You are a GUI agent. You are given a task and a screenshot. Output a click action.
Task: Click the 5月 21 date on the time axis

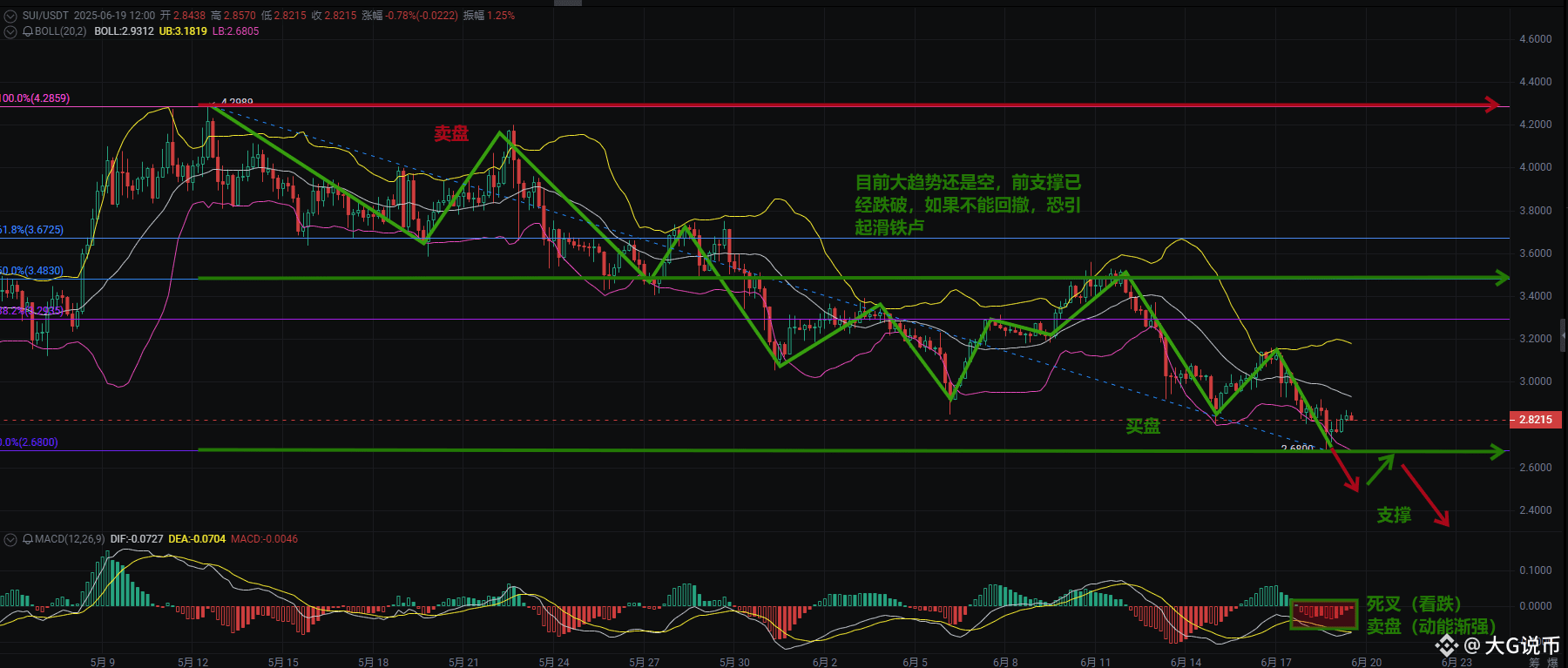click(463, 662)
